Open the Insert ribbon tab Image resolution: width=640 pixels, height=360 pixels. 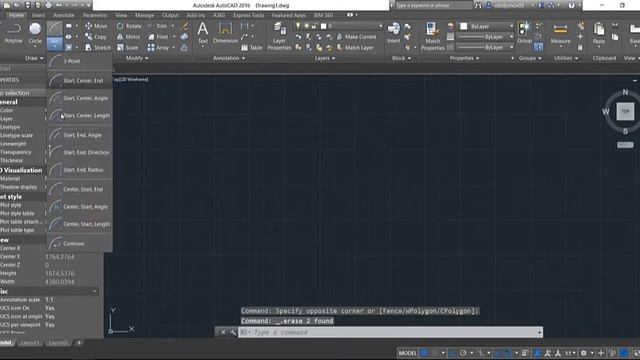click(x=38, y=15)
